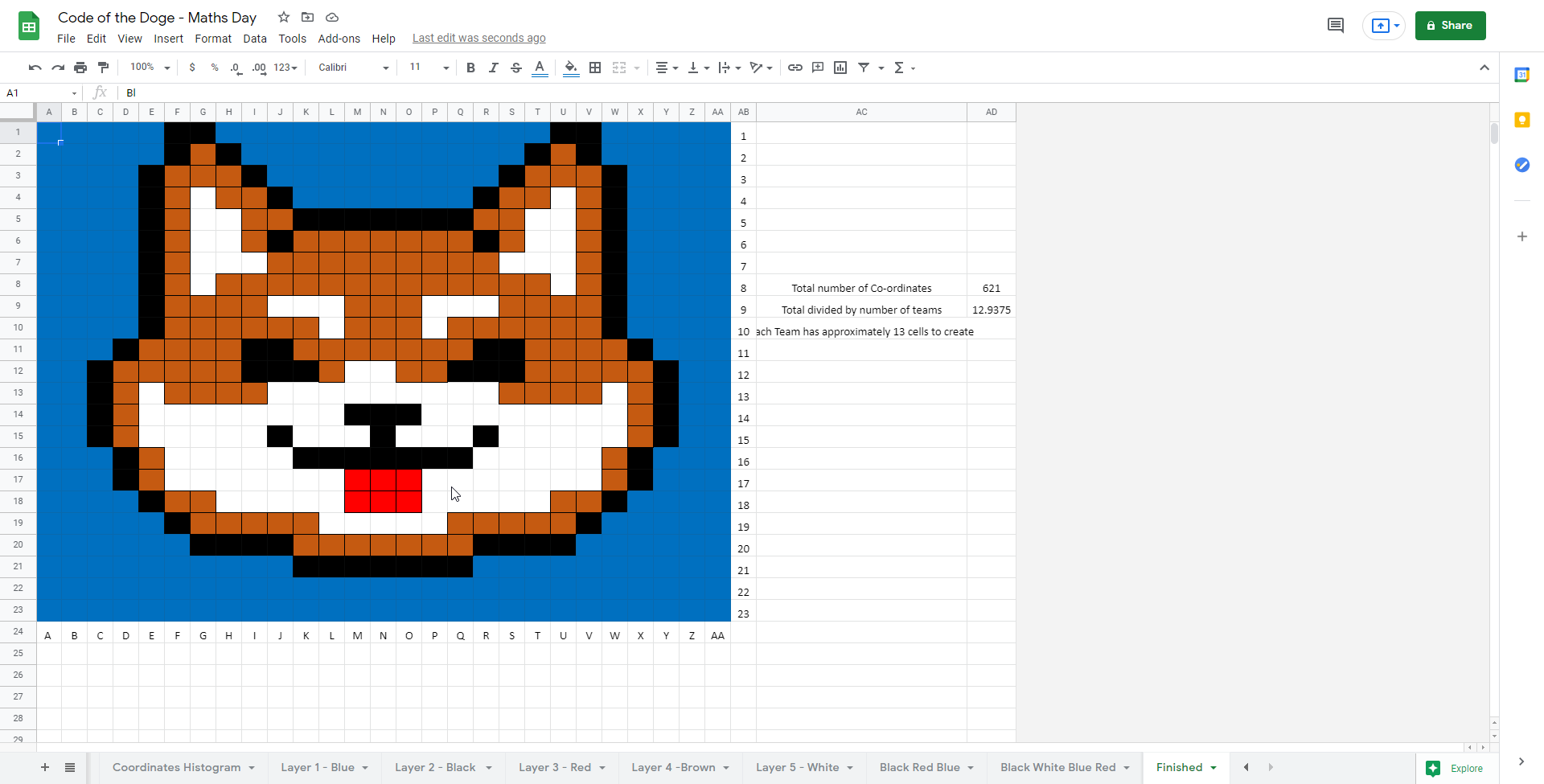1544x784 pixels.
Task: Open the Help menu
Action: 384,39
